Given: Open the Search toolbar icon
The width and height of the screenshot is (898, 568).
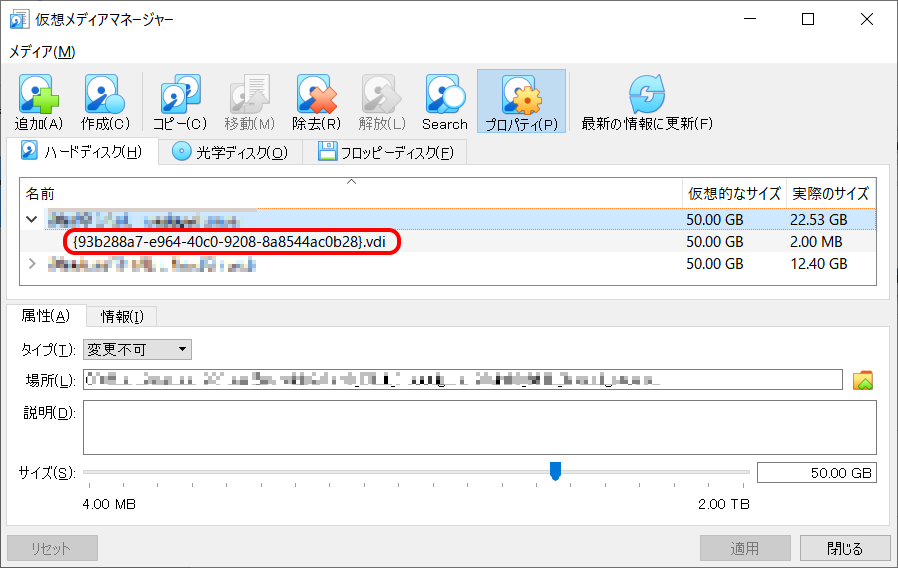Looking at the screenshot, I should pyautogui.click(x=445, y=95).
